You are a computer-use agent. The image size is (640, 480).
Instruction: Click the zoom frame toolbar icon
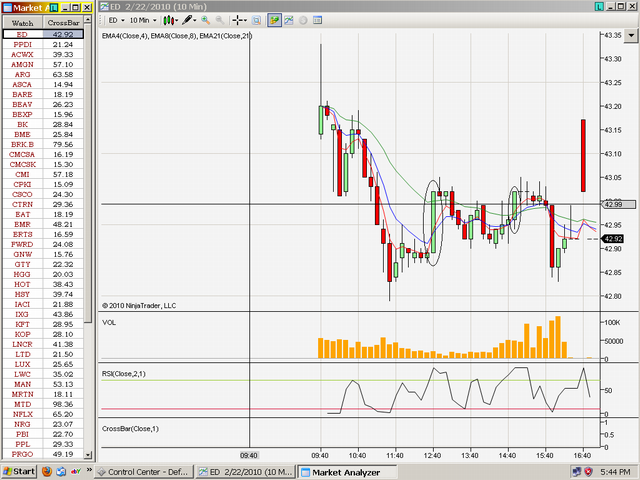click(256, 20)
